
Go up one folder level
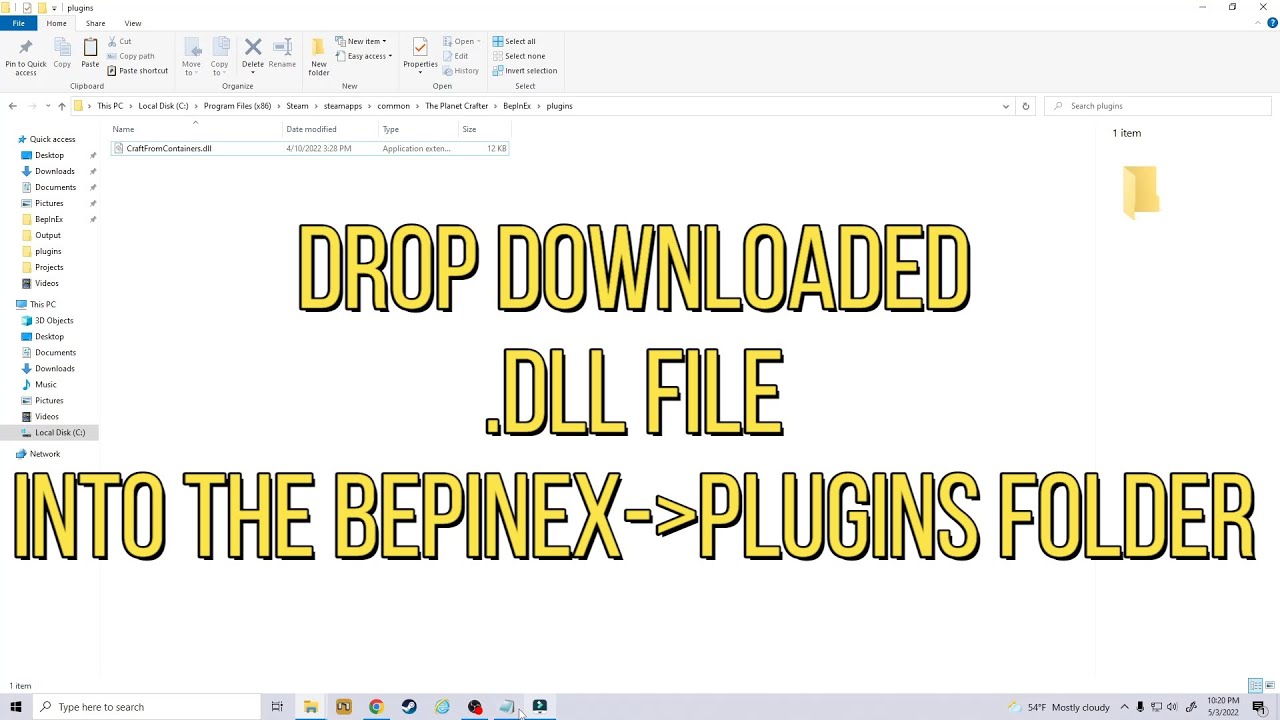[x=62, y=106]
